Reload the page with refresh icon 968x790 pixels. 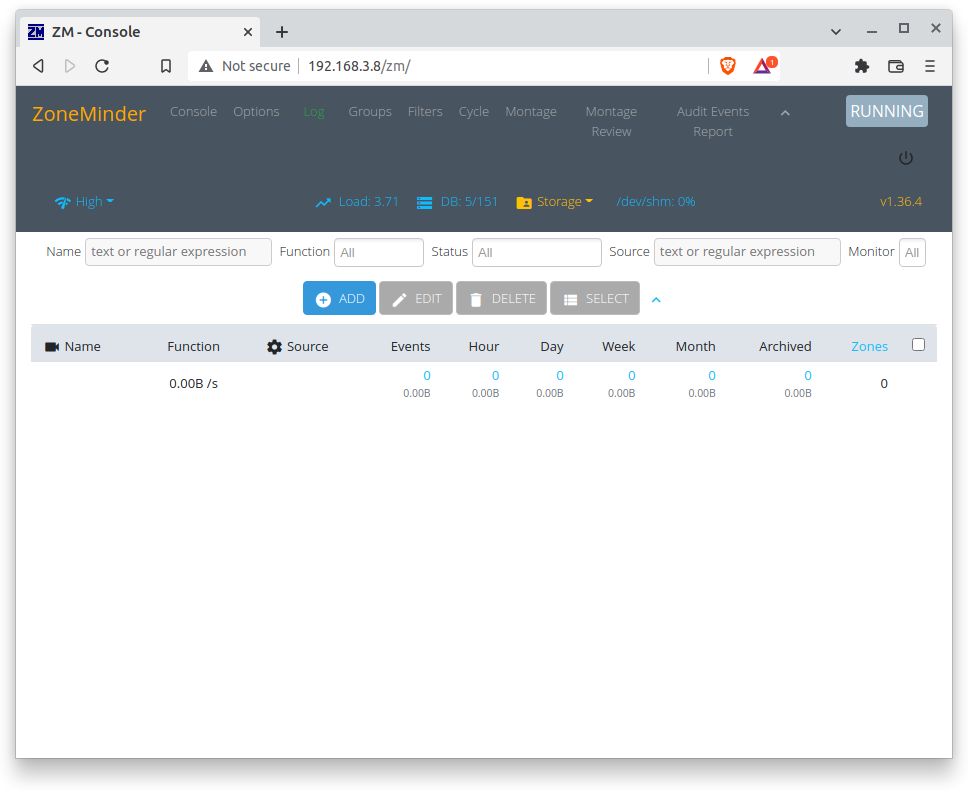point(102,66)
